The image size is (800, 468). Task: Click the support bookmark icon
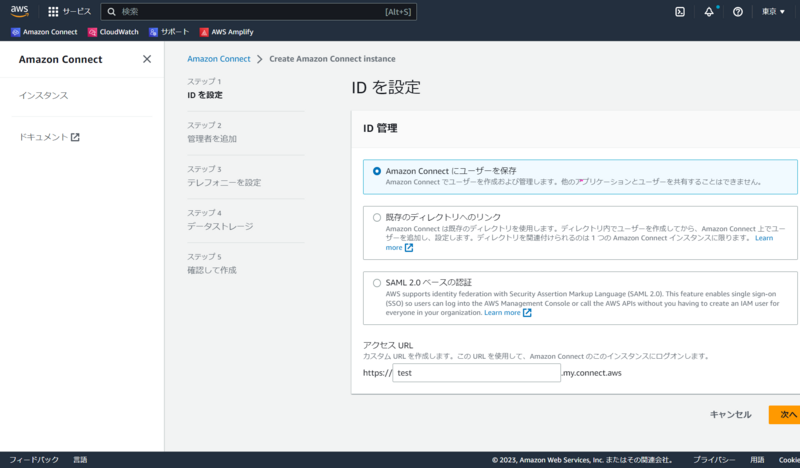tap(154, 32)
